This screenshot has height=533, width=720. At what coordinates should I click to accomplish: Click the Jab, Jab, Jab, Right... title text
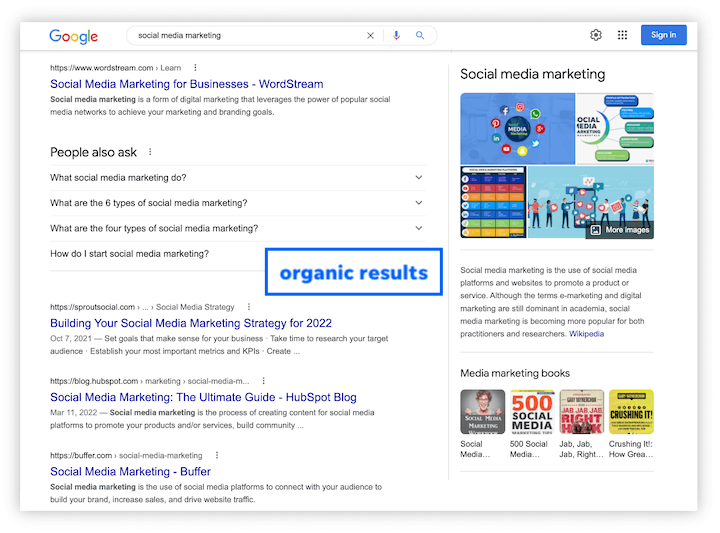[581, 449]
